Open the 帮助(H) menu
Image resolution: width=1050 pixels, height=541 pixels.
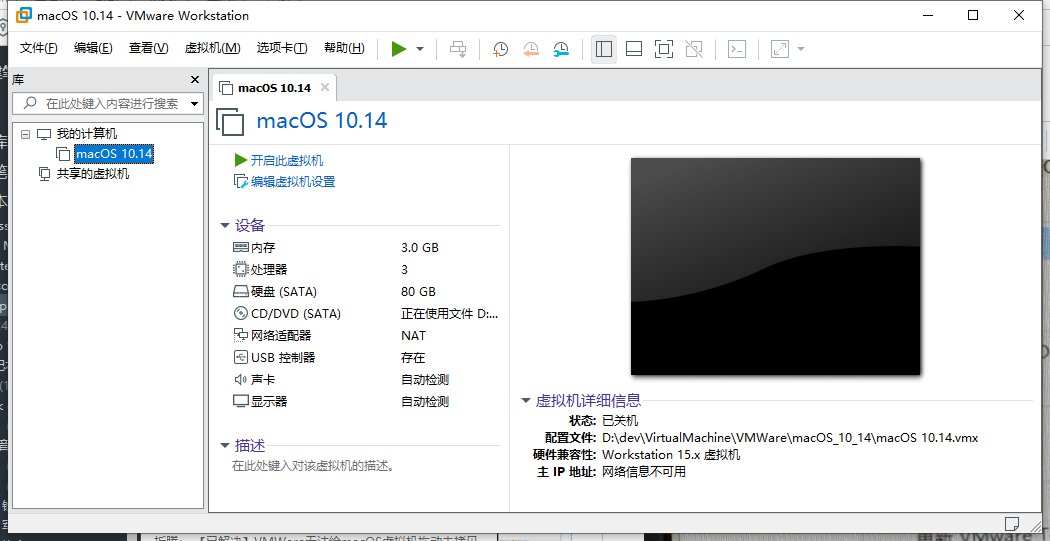[344, 48]
